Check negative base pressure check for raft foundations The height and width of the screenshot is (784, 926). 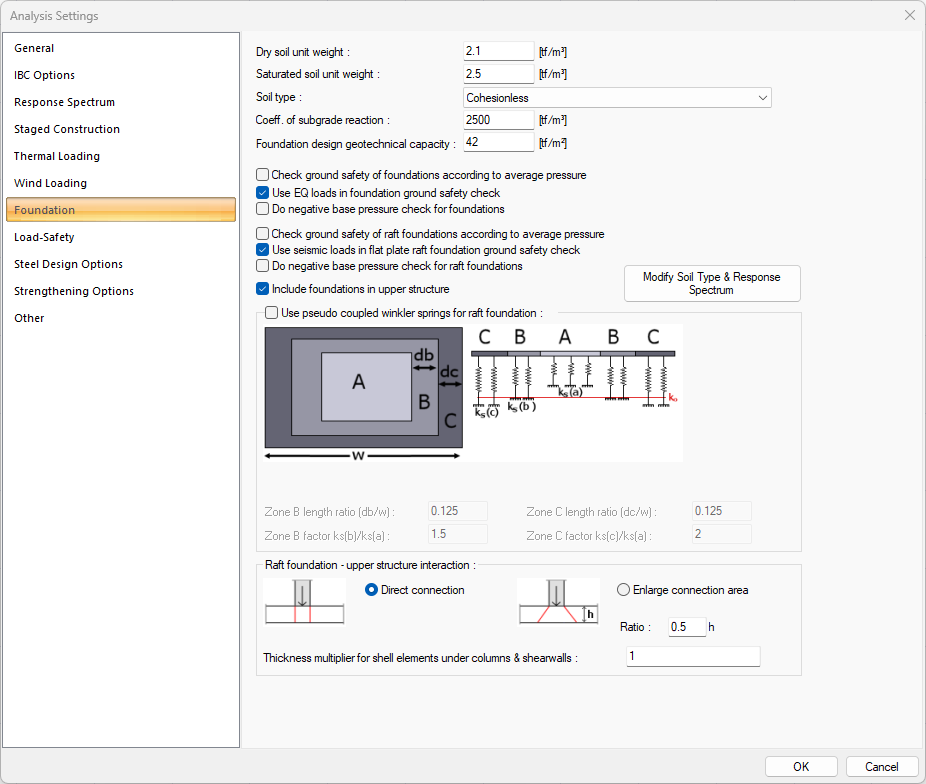tap(262, 266)
